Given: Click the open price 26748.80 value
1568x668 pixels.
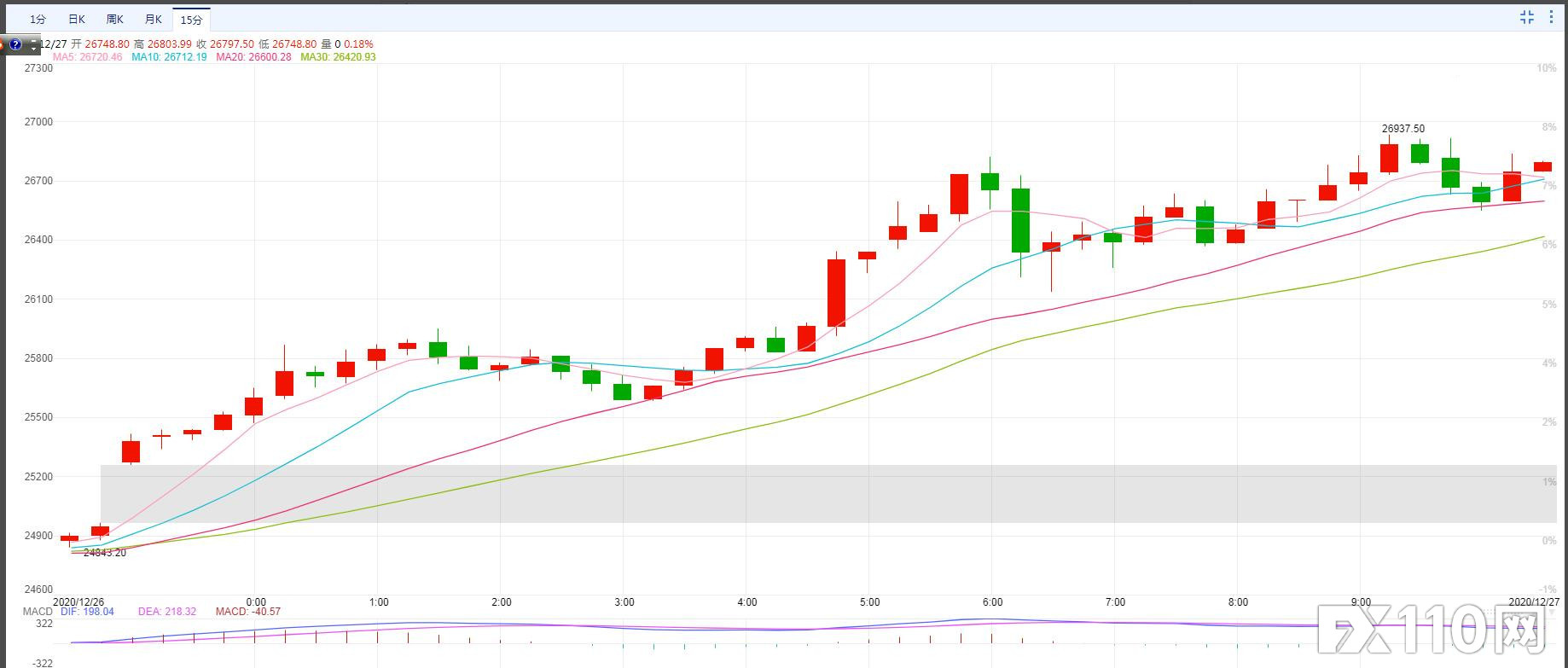Looking at the screenshot, I should pyautogui.click(x=107, y=44).
